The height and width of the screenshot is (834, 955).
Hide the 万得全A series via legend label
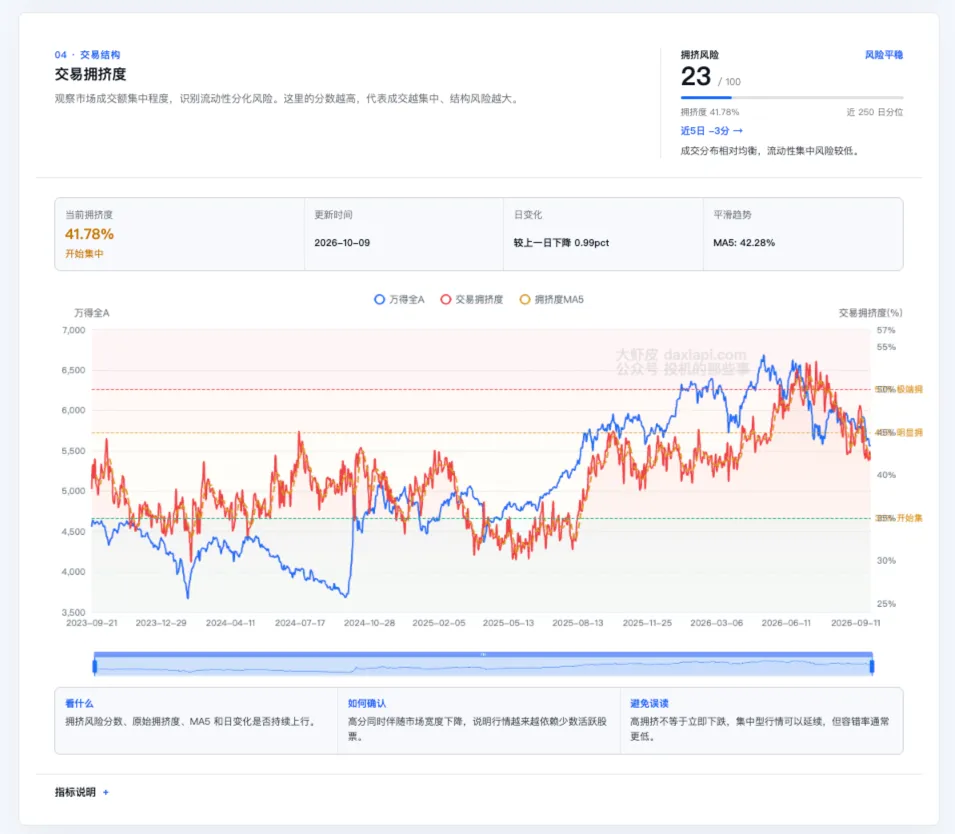click(406, 299)
